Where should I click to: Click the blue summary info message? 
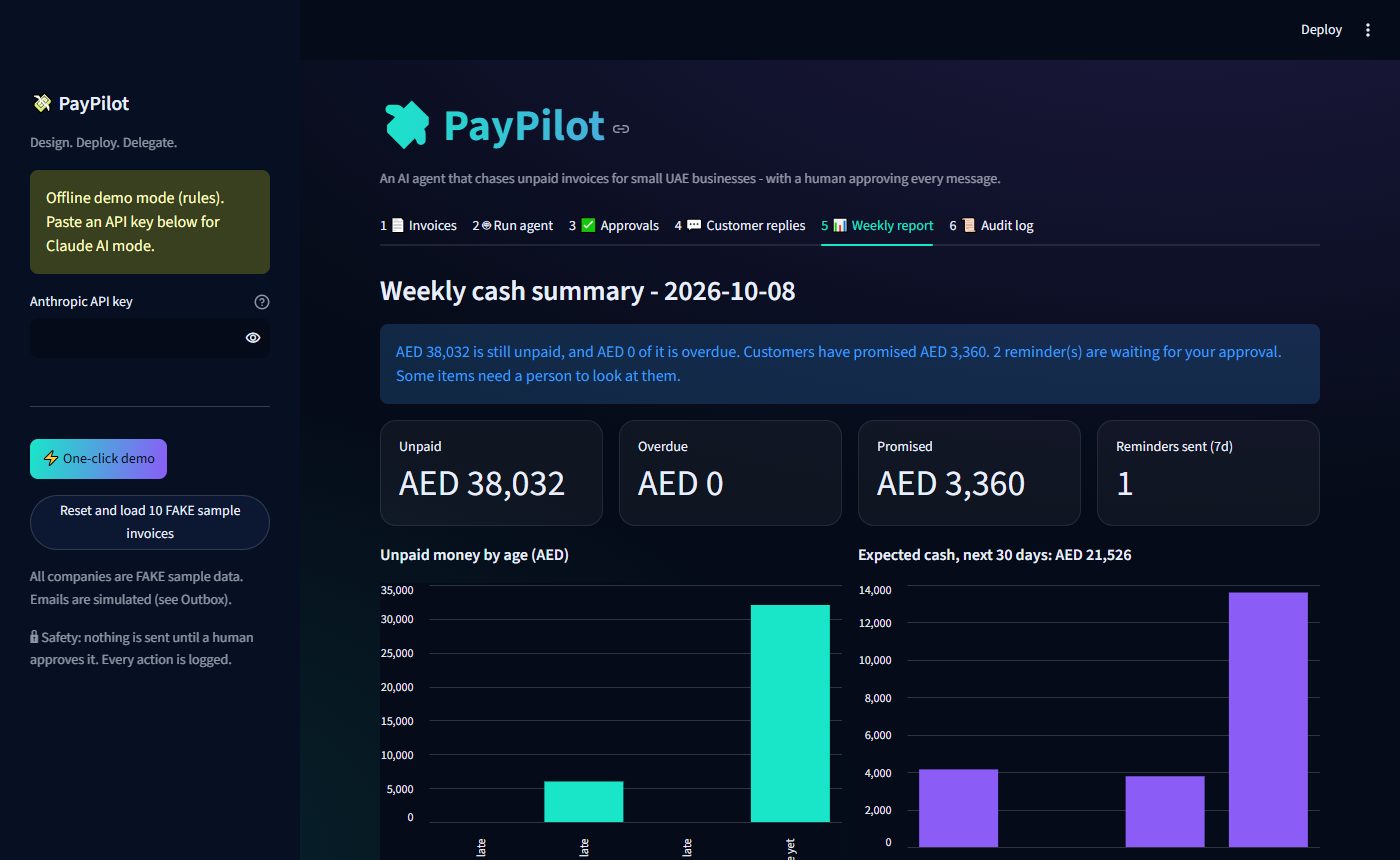click(x=850, y=364)
